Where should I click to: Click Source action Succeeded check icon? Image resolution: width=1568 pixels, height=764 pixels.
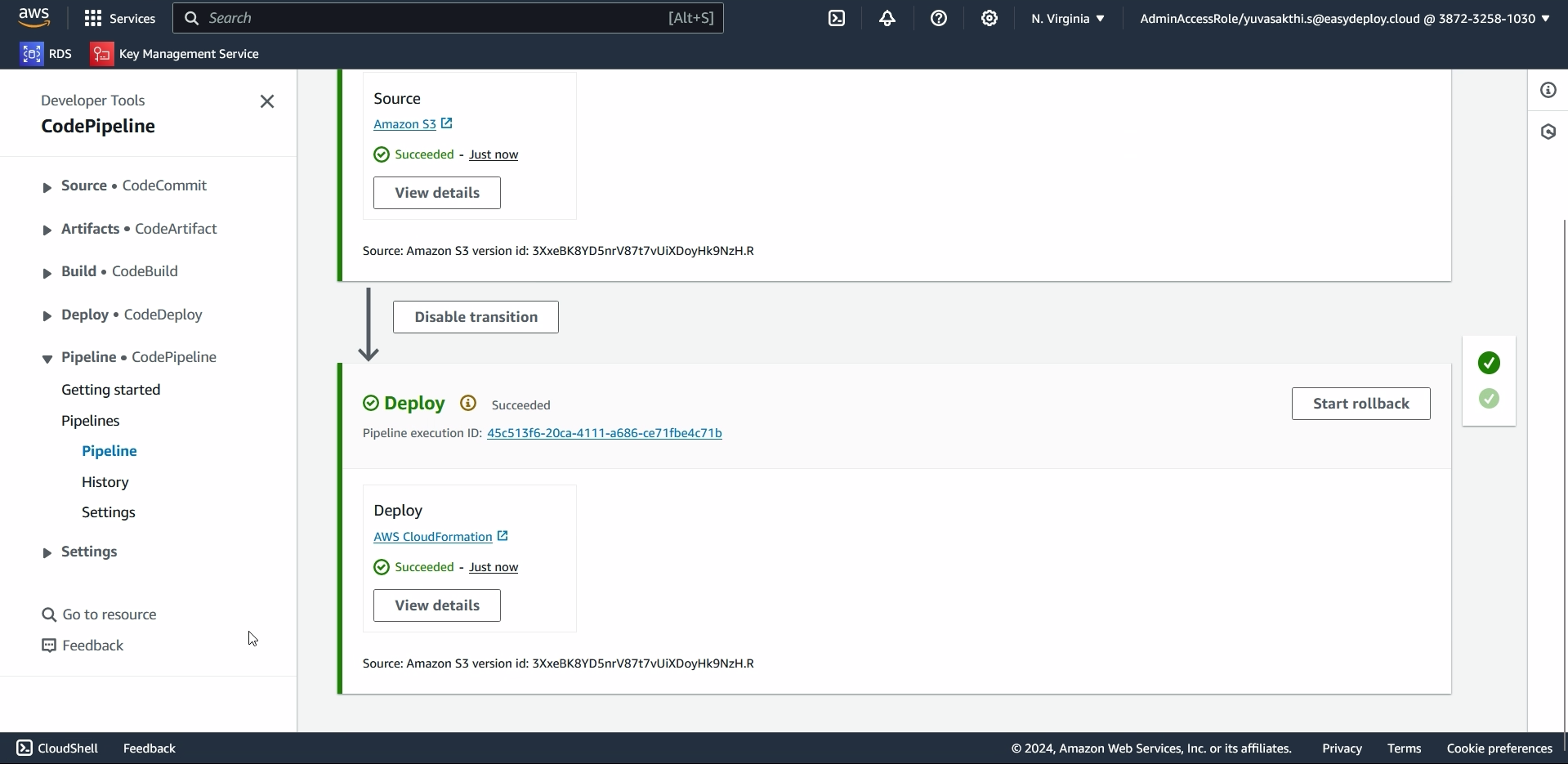[x=382, y=154]
